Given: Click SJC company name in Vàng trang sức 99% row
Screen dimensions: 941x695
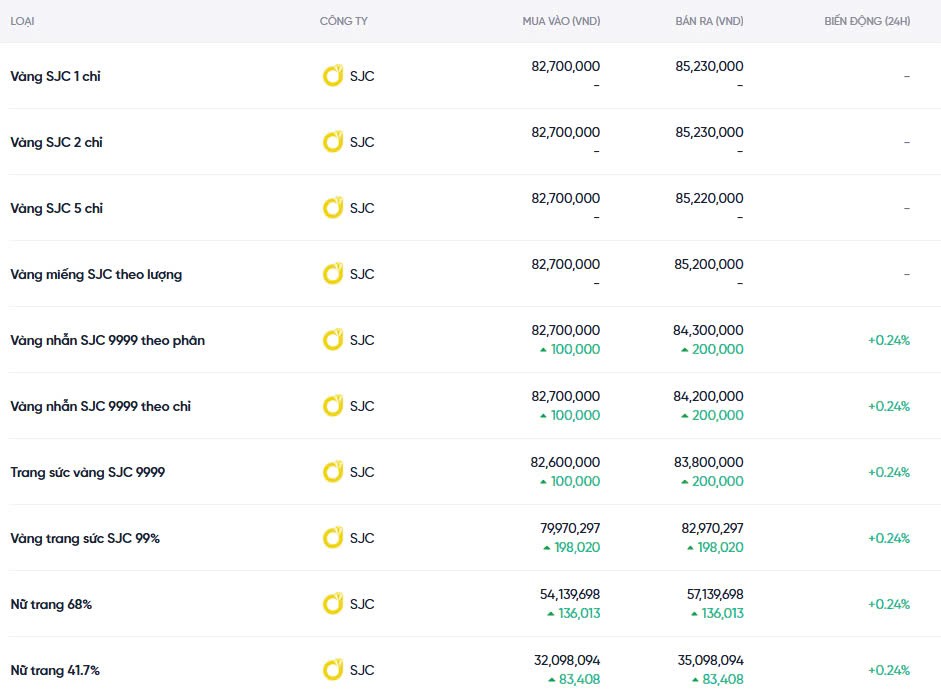Looking at the screenshot, I should point(362,538).
